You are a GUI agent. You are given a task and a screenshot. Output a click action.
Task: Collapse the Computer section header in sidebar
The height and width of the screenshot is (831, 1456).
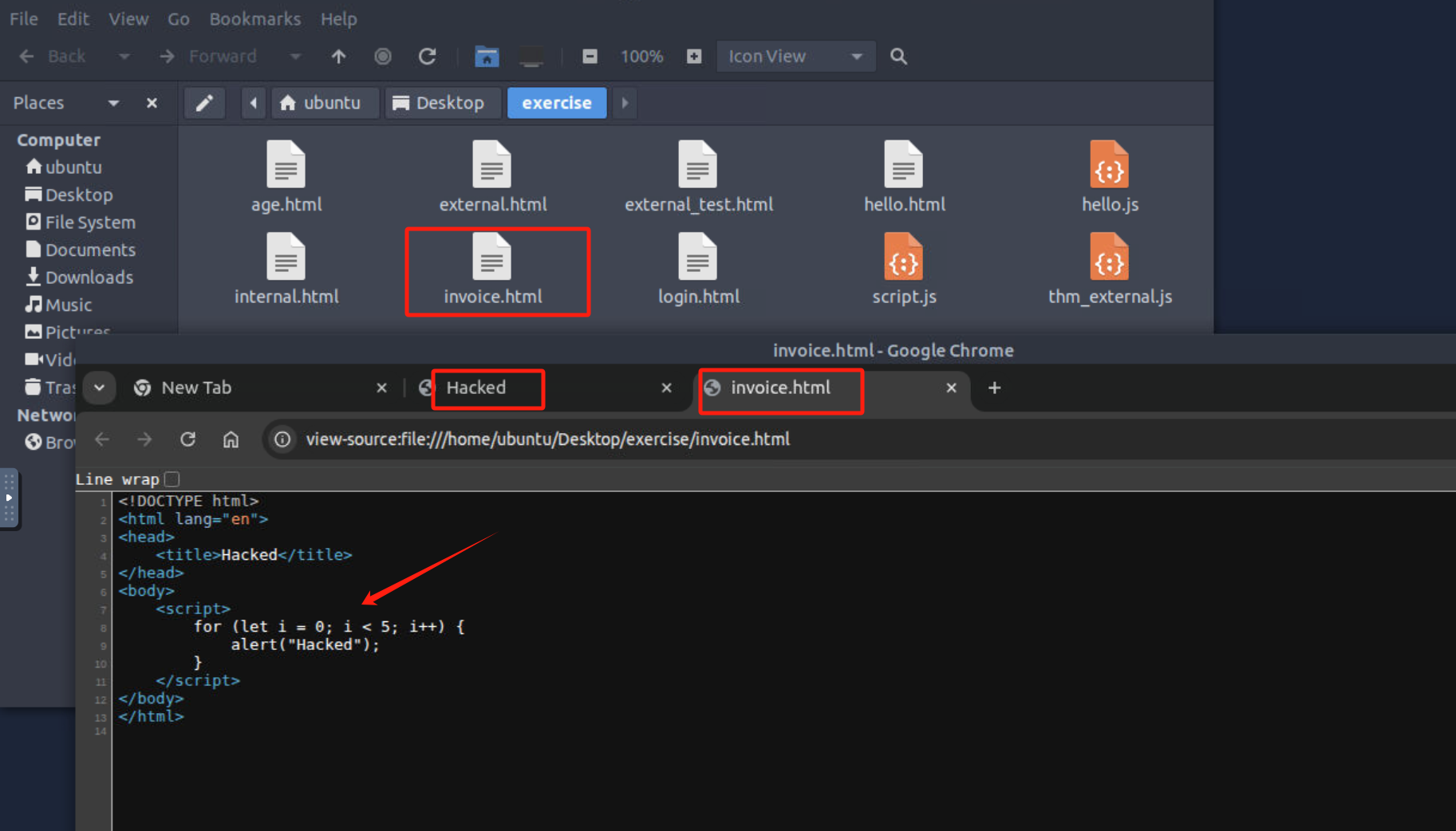pyautogui.click(x=58, y=140)
